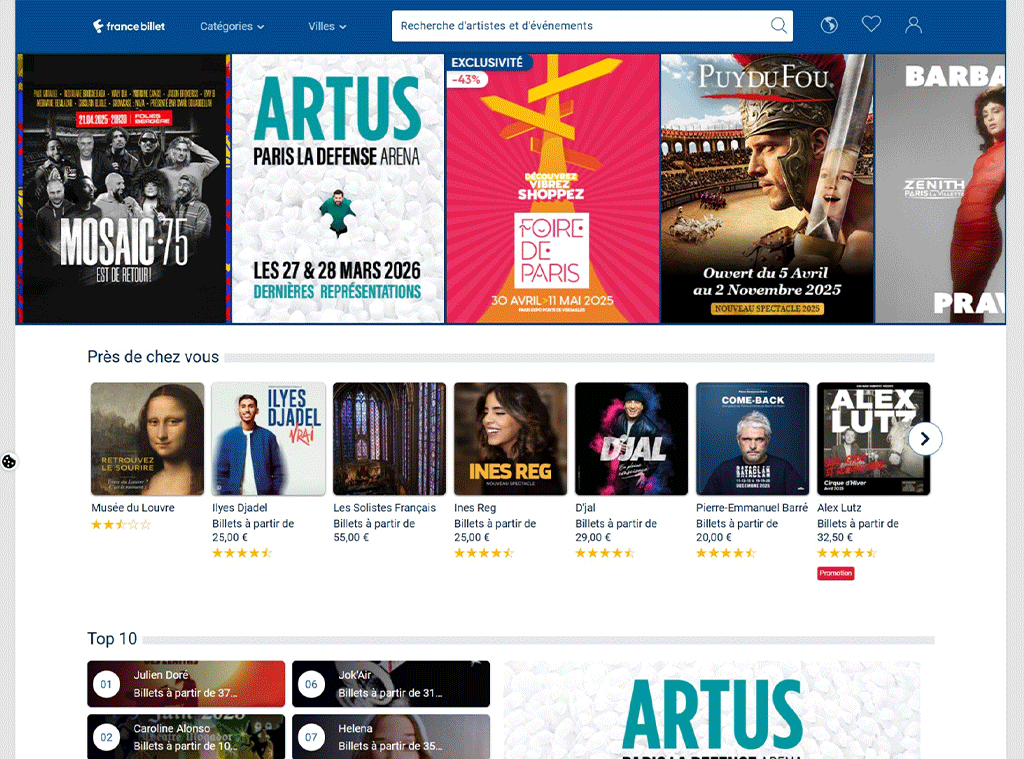Open the Mosaic 75 banner

123,189
